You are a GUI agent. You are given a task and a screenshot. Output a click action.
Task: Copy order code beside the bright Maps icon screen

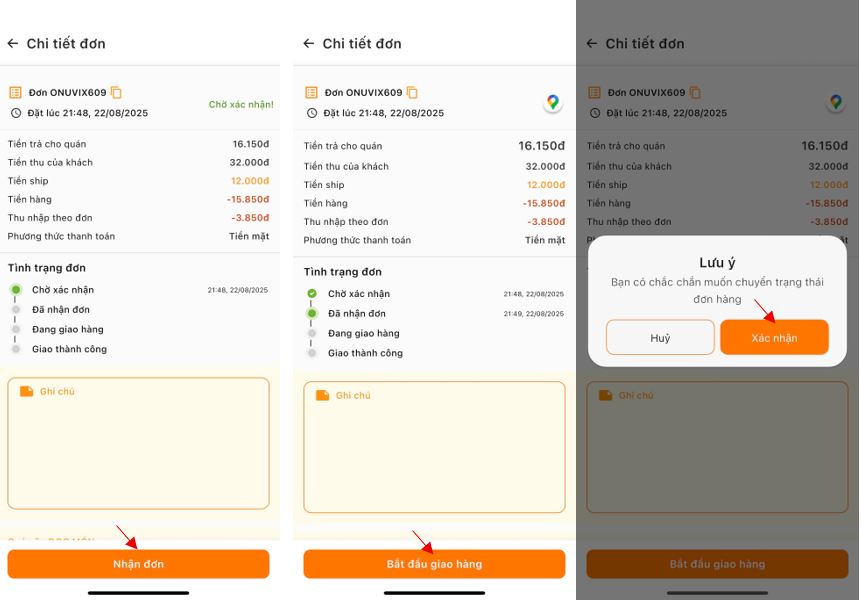(x=412, y=93)
